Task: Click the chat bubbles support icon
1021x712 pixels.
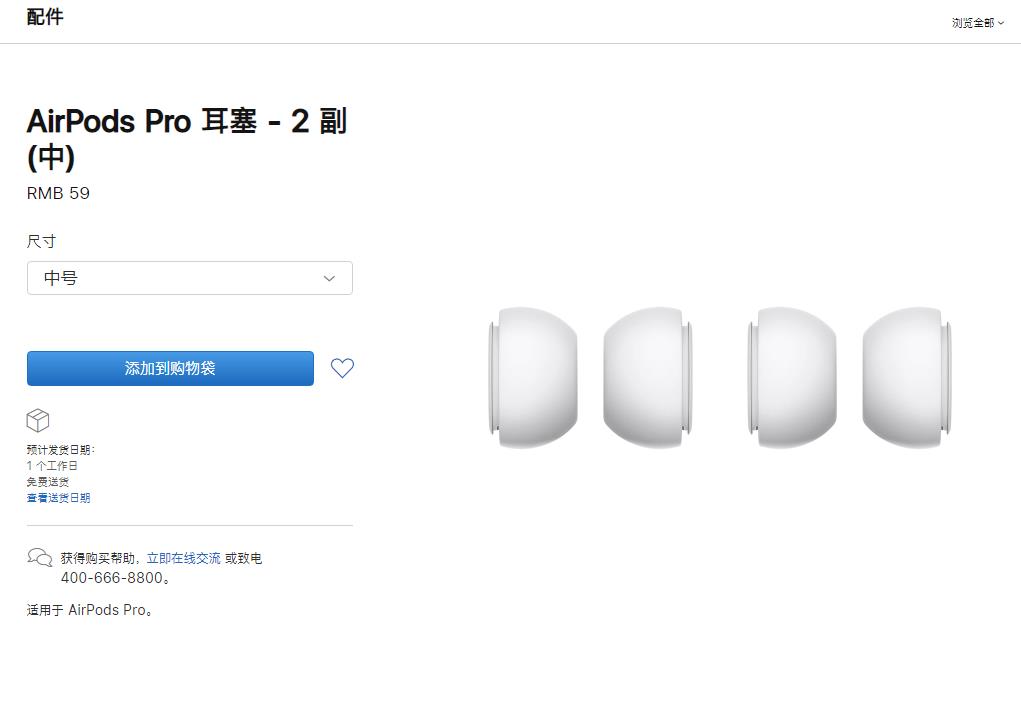Action: point(38,558)
